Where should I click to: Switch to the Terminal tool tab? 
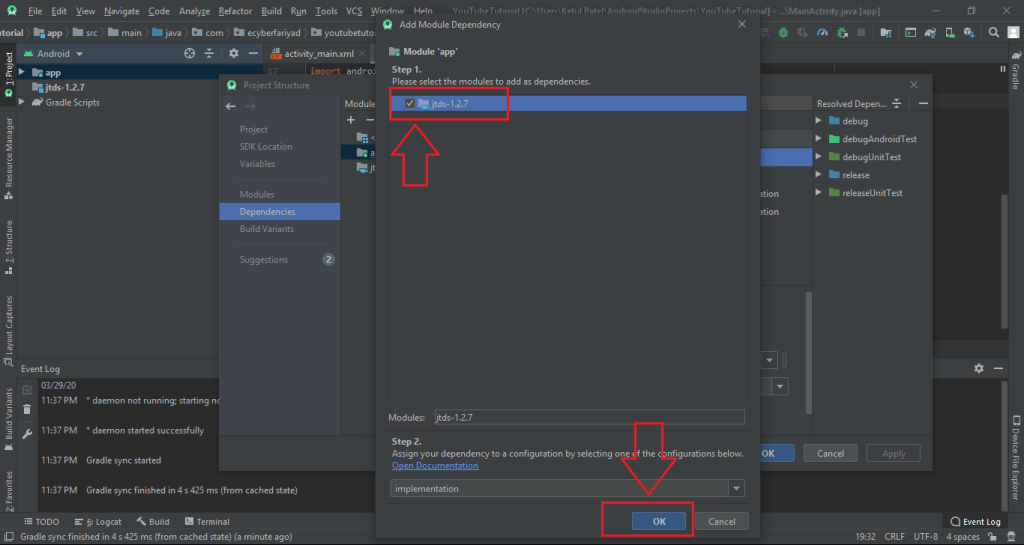click(206, 522)
